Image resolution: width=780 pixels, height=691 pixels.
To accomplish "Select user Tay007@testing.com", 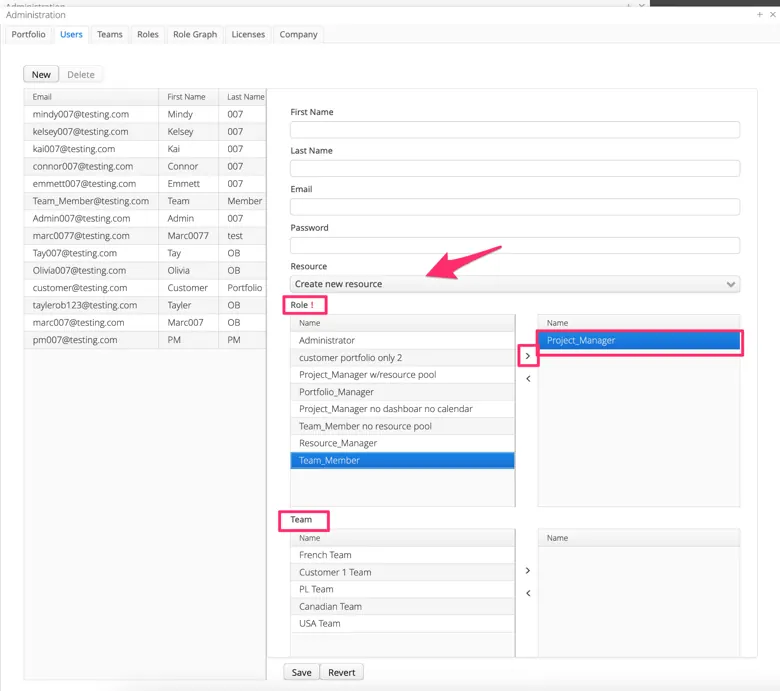I will (x=145, y=253).
